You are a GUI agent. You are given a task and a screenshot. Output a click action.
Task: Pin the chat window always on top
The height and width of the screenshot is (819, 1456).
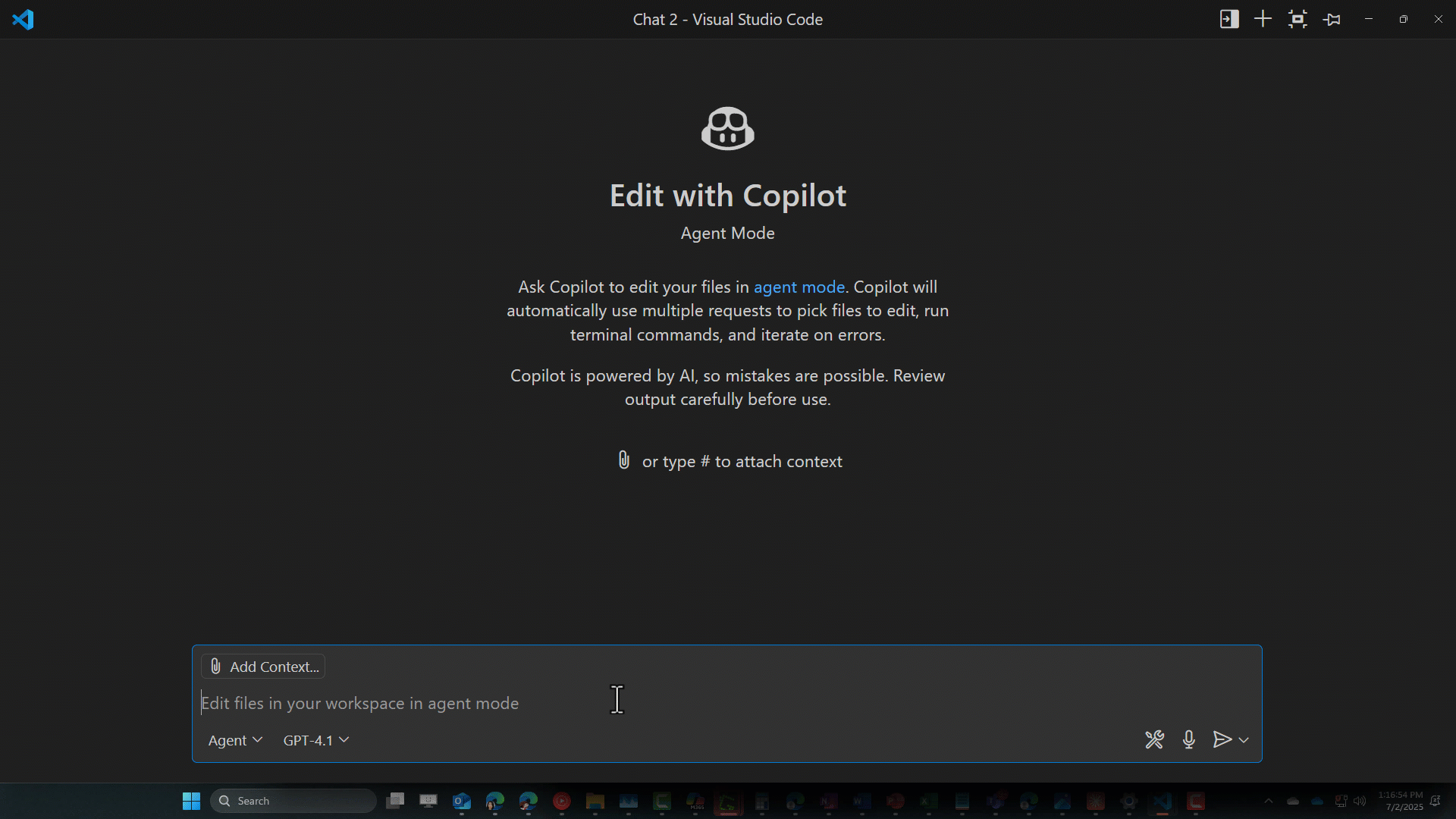coord(1332,20)
